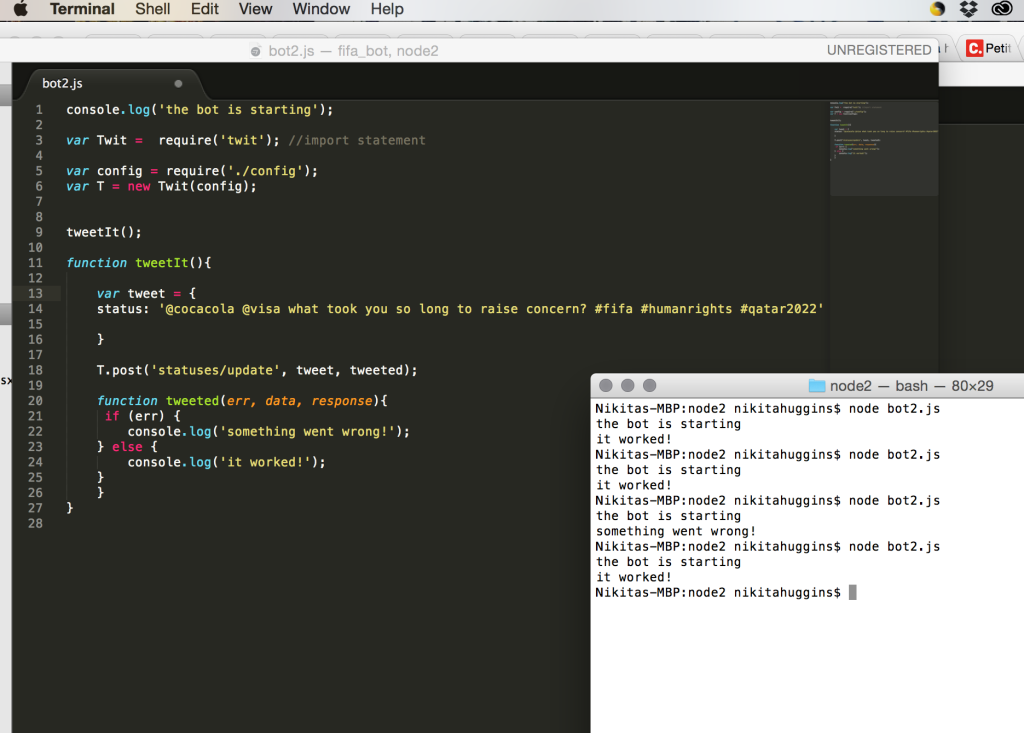Click the yellow circular menu bar icon
The width and height of the screenshot is (1024, 733).
pyautogui.click(x=937, y=8)
